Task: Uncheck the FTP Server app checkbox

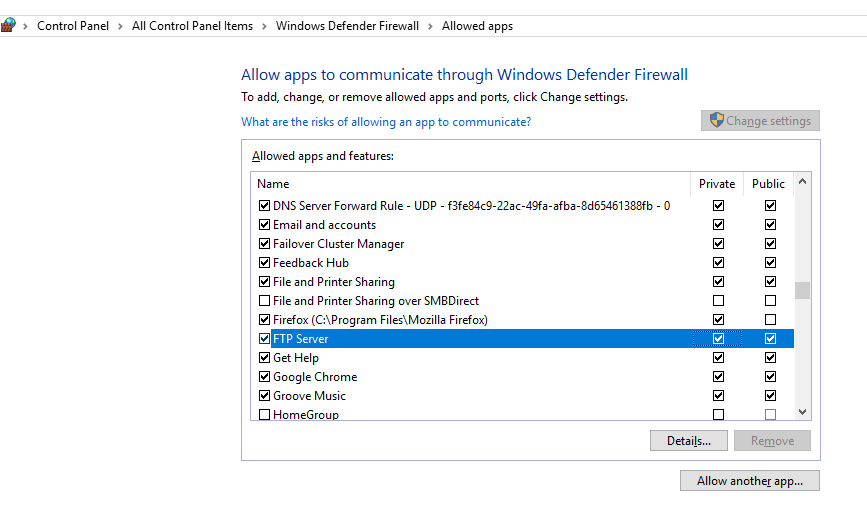Action: [265, 339]
